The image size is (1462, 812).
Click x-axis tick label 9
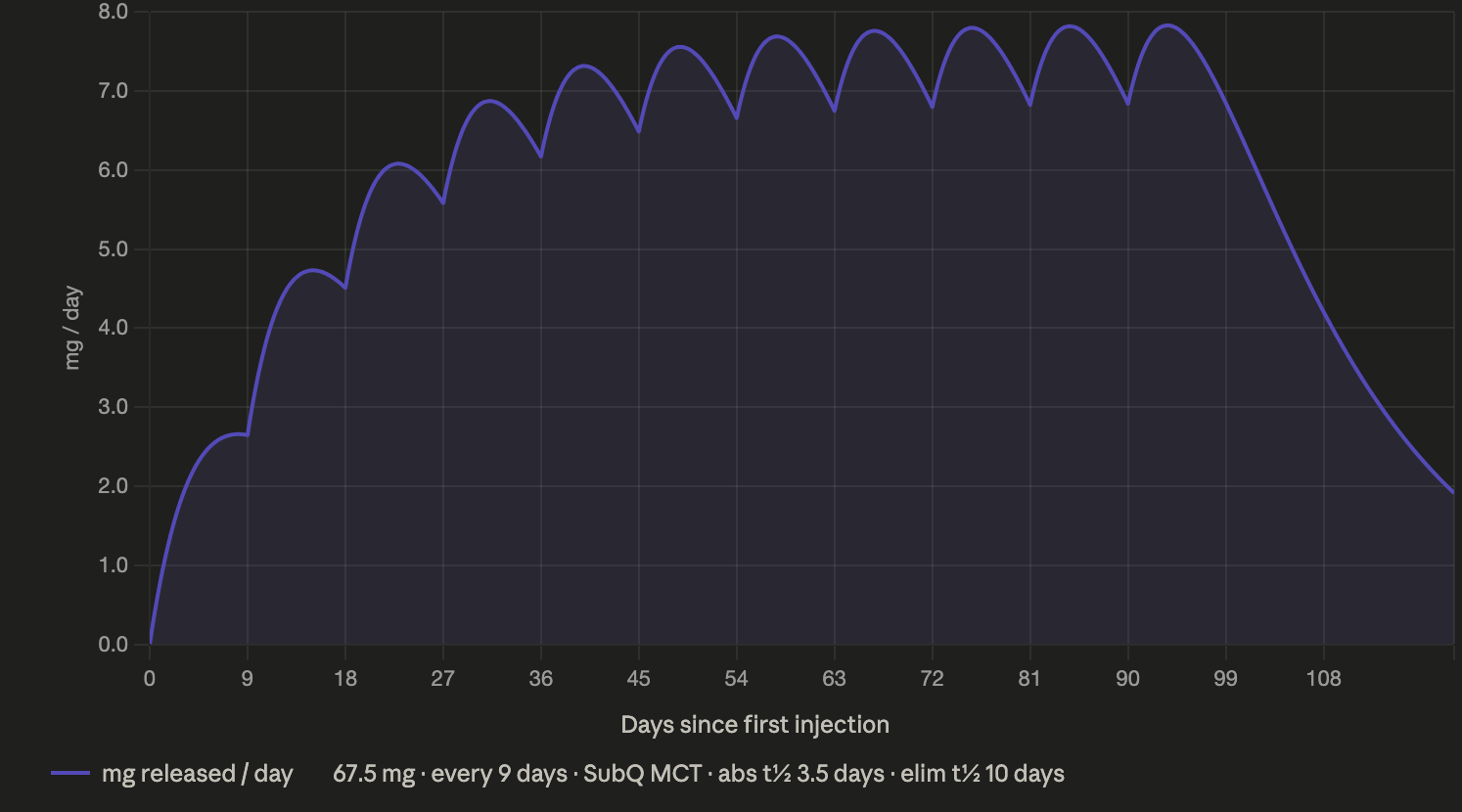(x=248, y=678)
